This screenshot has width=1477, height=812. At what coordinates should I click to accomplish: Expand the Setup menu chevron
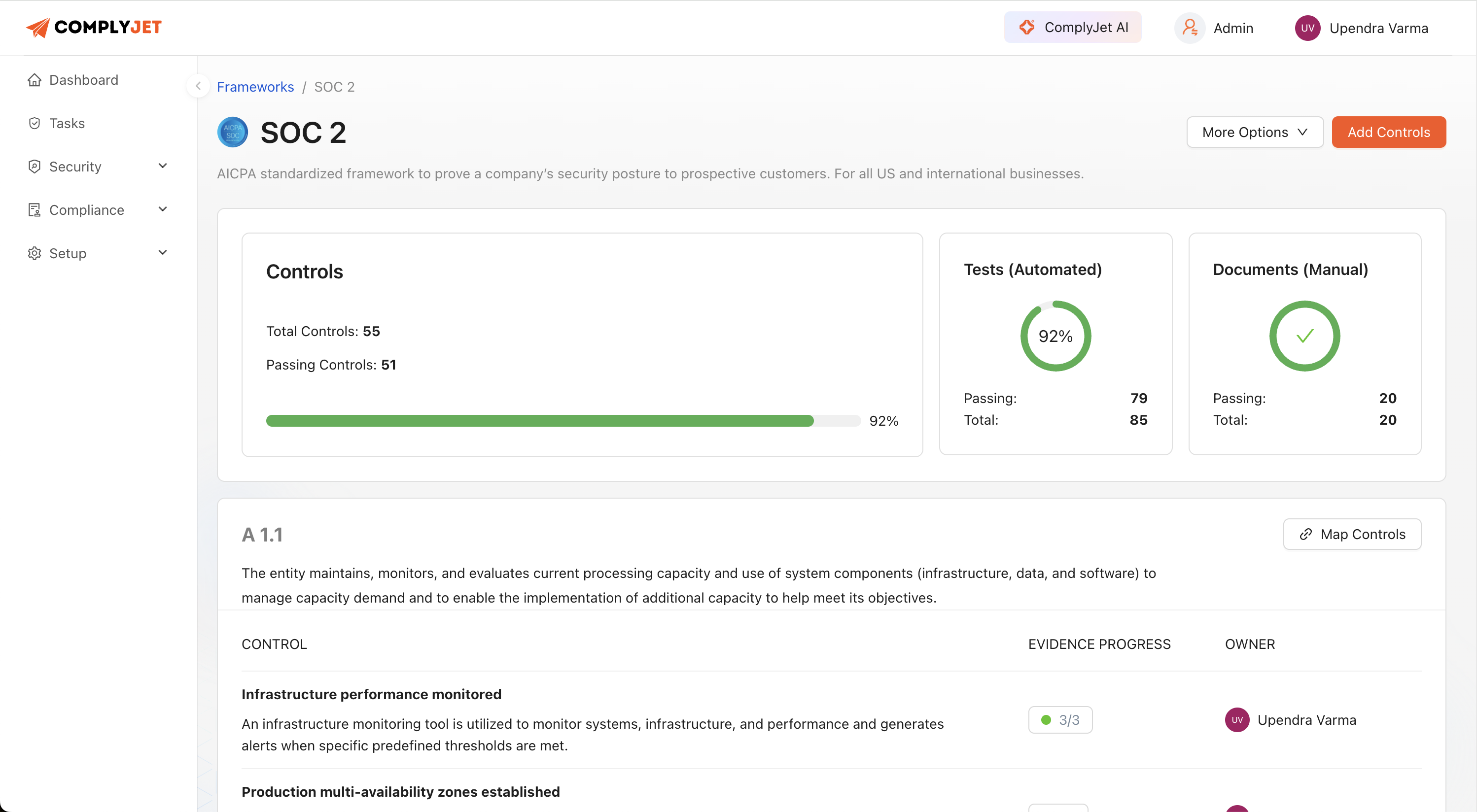coord(163,252)
